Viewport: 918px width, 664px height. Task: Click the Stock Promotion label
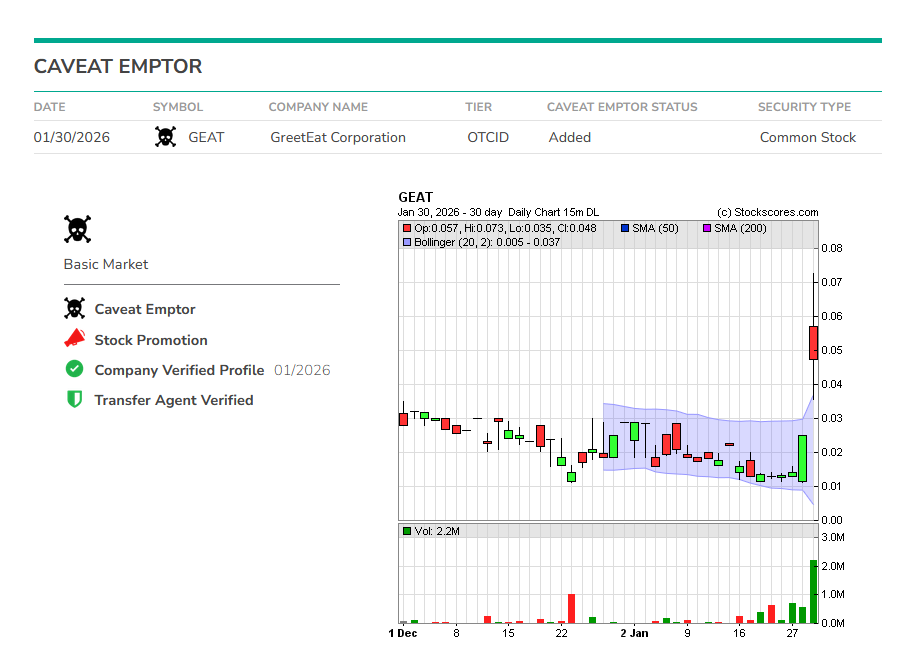pyautogui.click(x=151, y=340)
